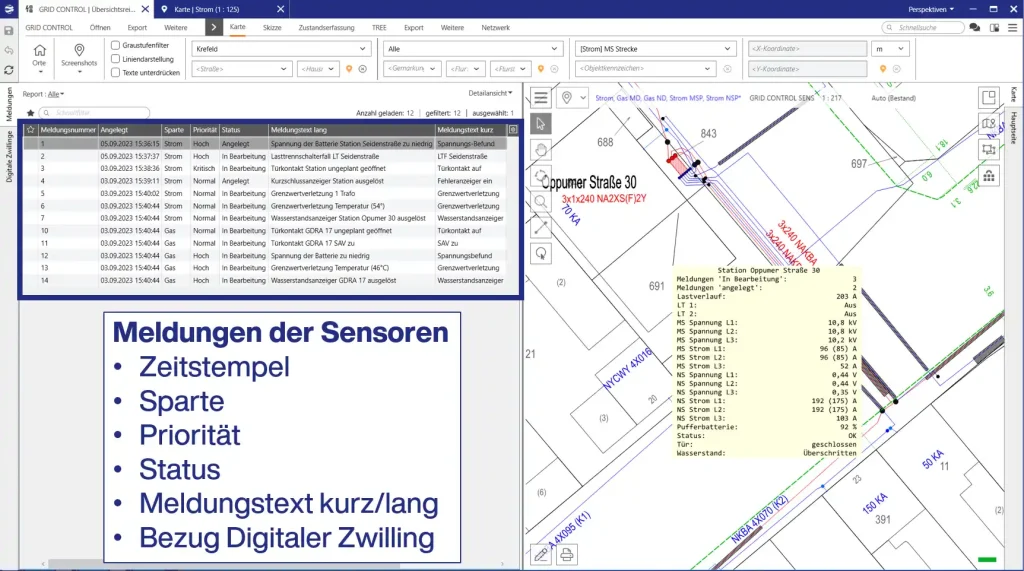1024x571 pixels.
Task: Open the chat messages icon
Action: 975,27
